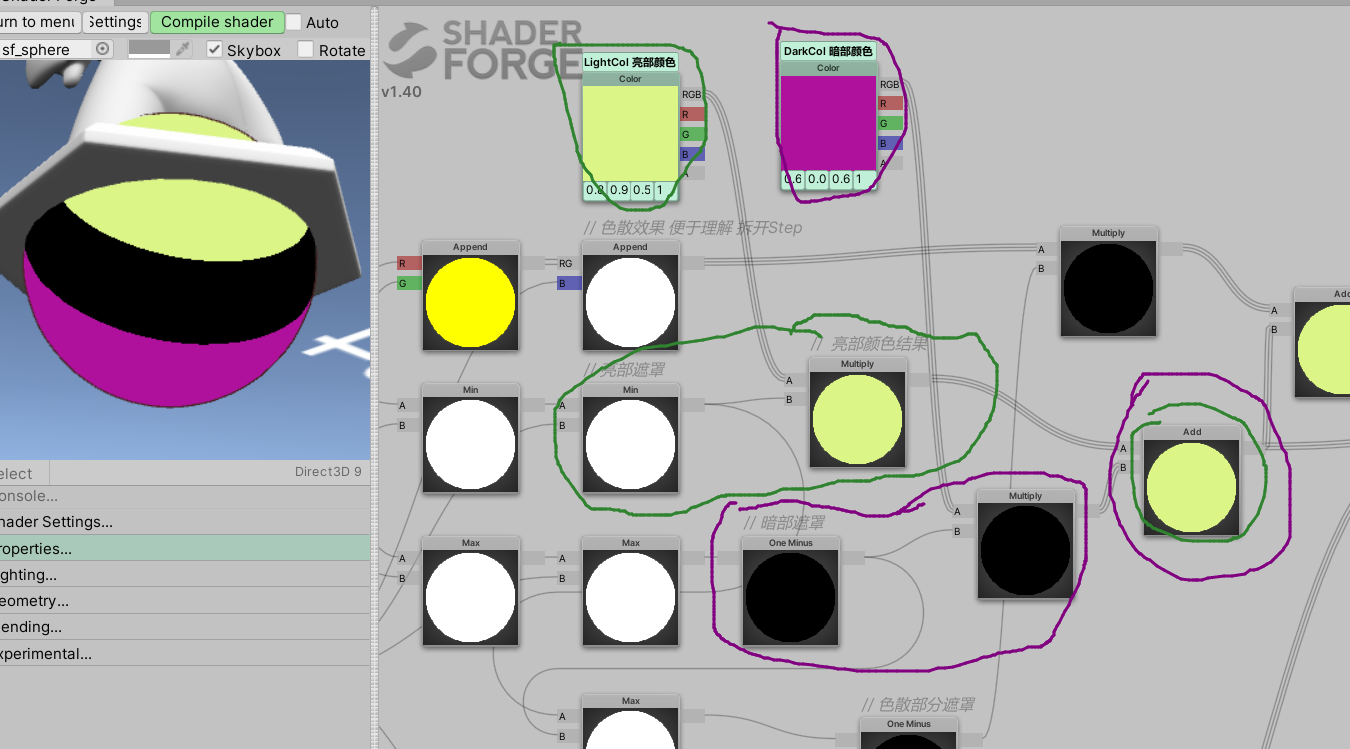
Task: Expand the Shader Settings... section
Action: (185, 522)
